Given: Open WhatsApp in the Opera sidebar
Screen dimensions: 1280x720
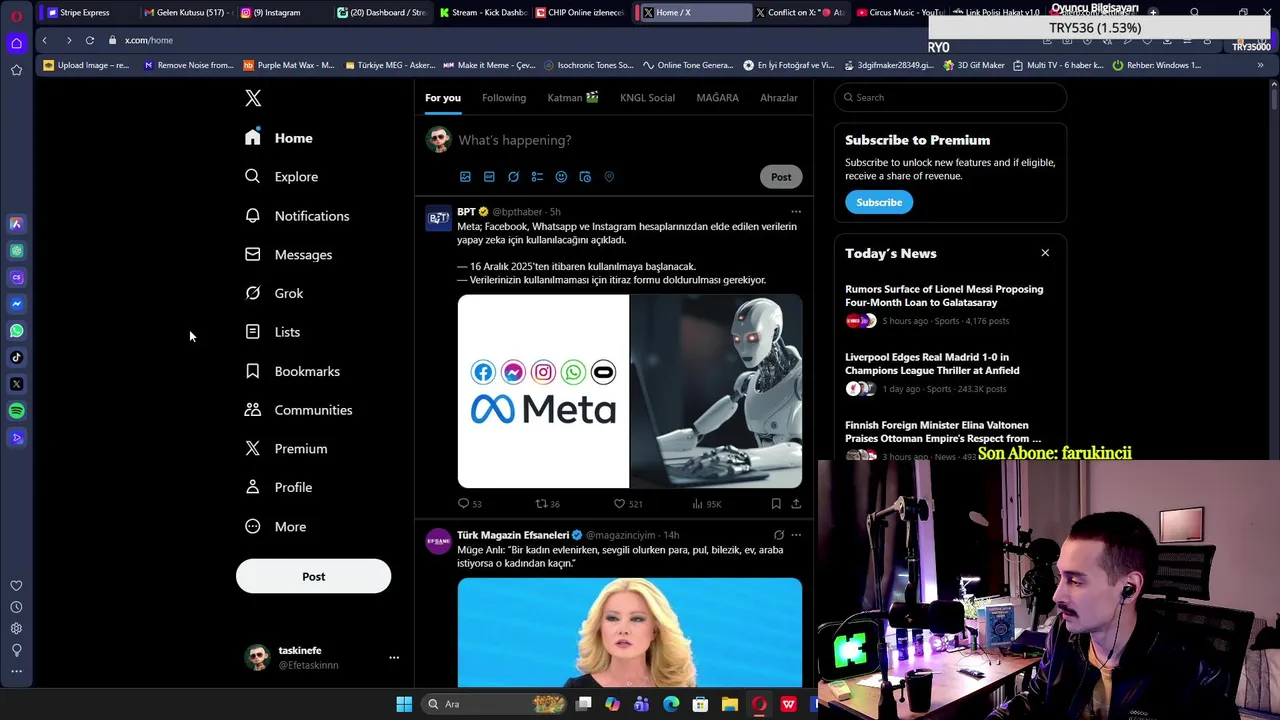Looking at the screenshot, I should pos(16,331).
